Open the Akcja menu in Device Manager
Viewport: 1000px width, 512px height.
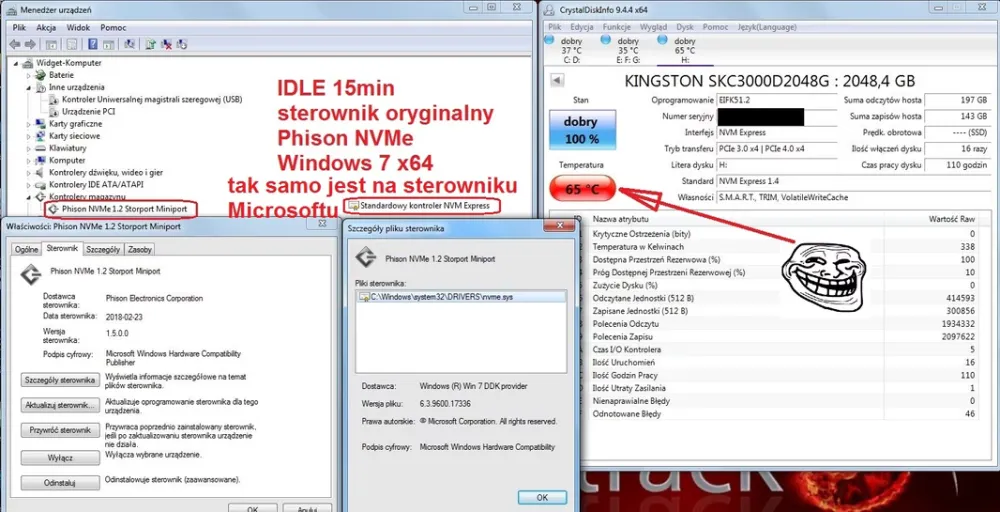point(46,27)
